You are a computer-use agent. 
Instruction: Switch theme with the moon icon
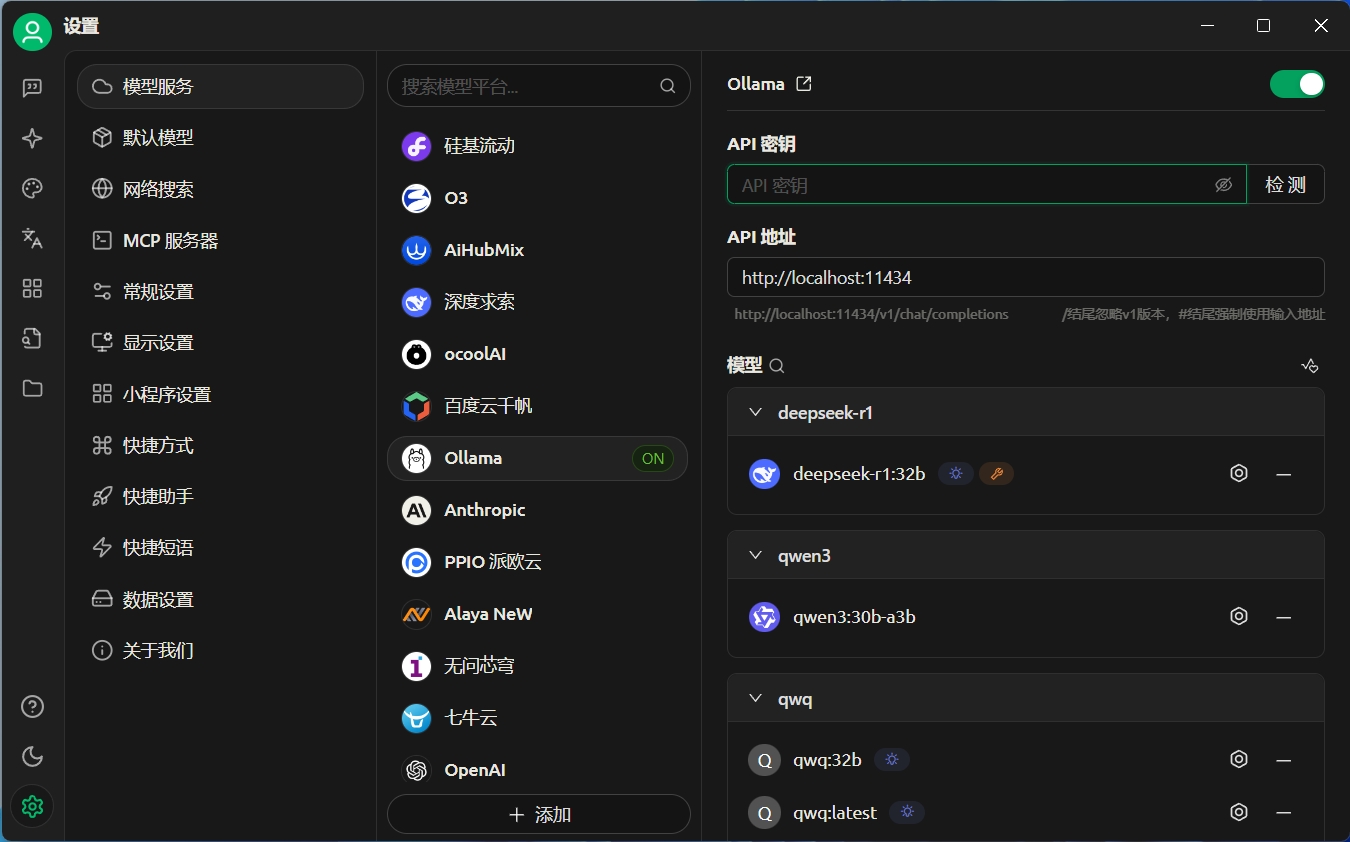point(32,756)
